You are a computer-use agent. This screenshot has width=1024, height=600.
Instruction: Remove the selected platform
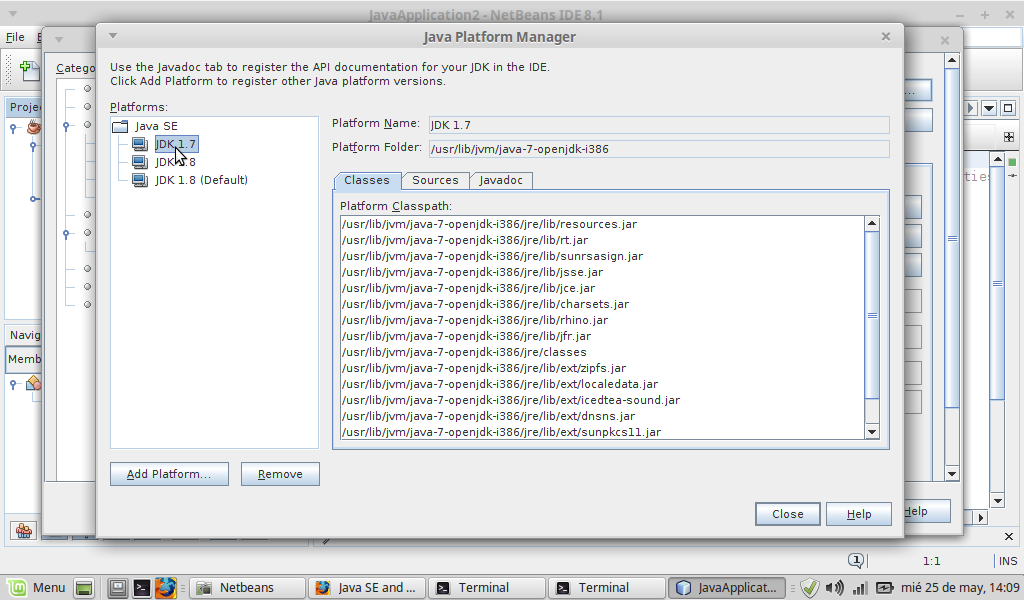tap(280, 474)
